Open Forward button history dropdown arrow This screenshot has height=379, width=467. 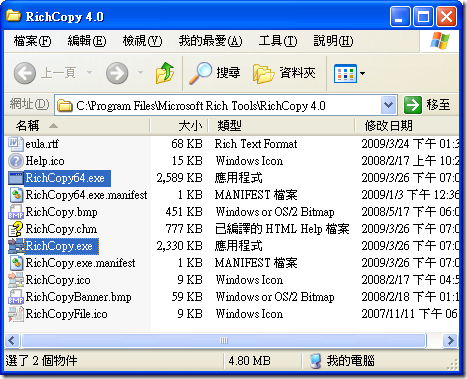pos(140,72)
